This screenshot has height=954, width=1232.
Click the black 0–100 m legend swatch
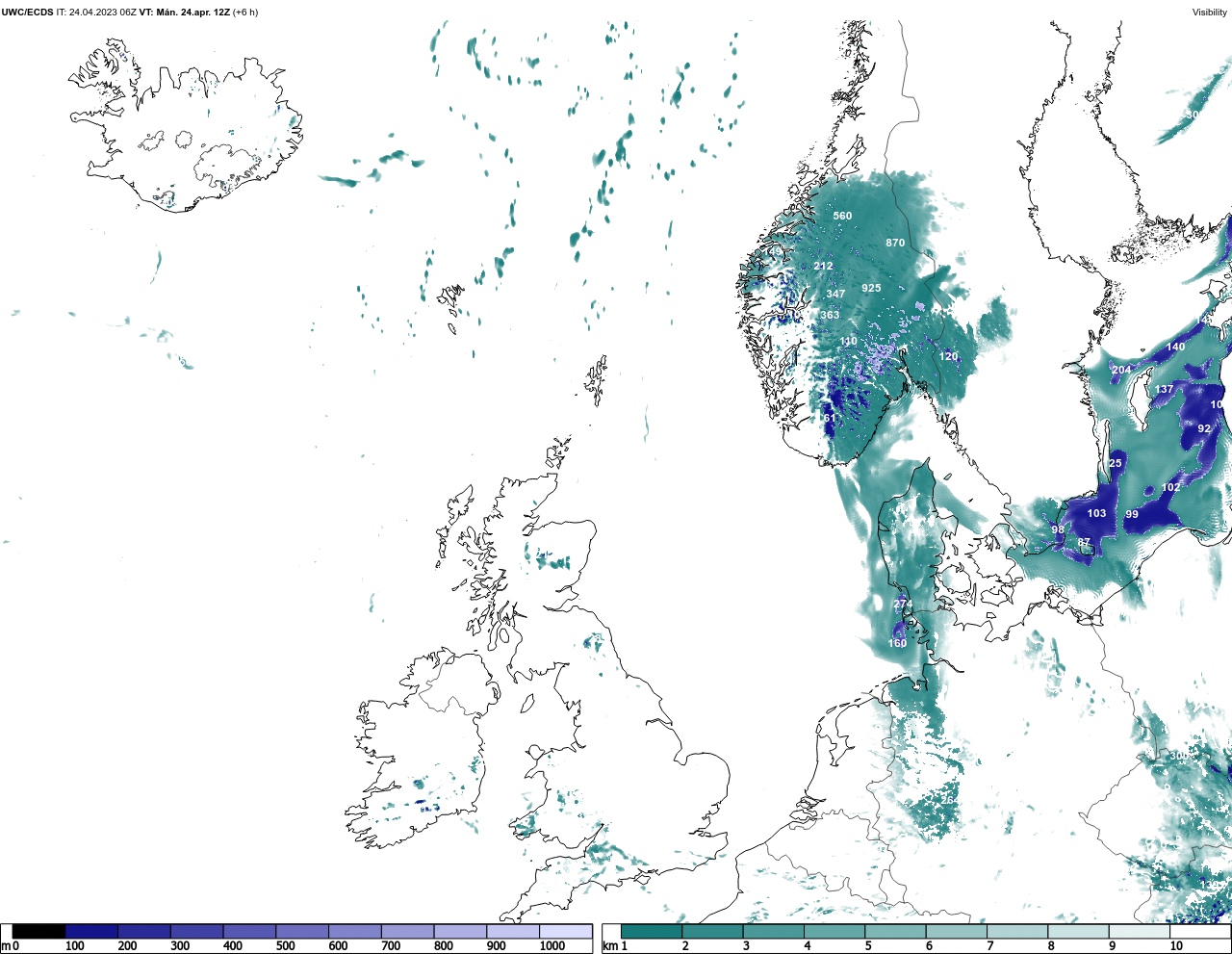pos(38,932)
